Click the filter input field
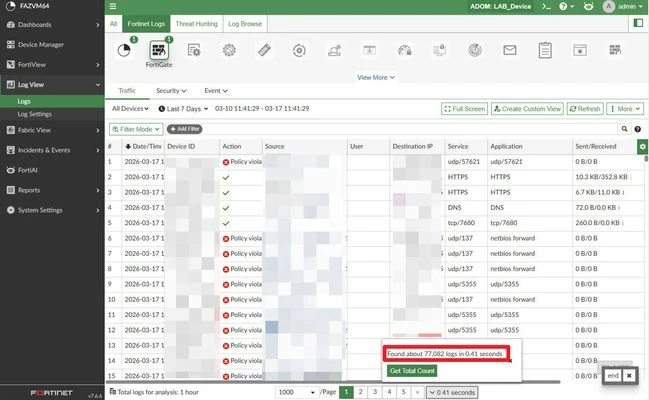The image size is (649, 400). tap(410, 129)
